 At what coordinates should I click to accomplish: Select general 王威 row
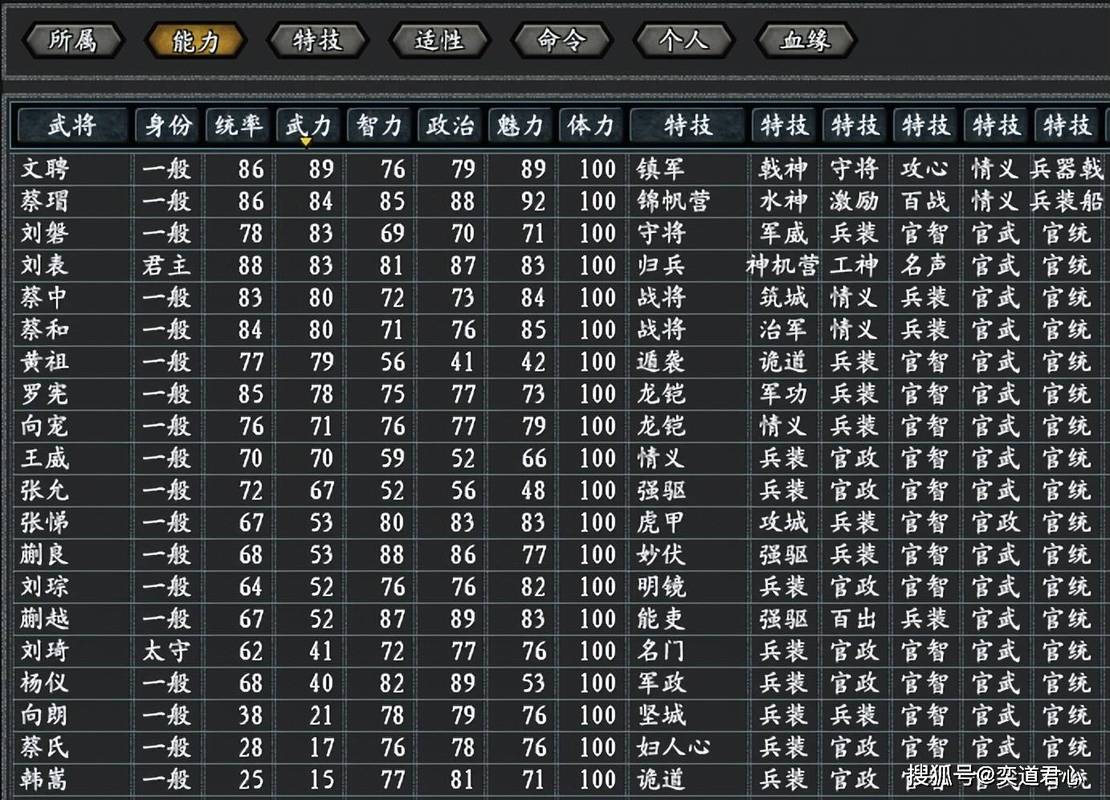559,458
